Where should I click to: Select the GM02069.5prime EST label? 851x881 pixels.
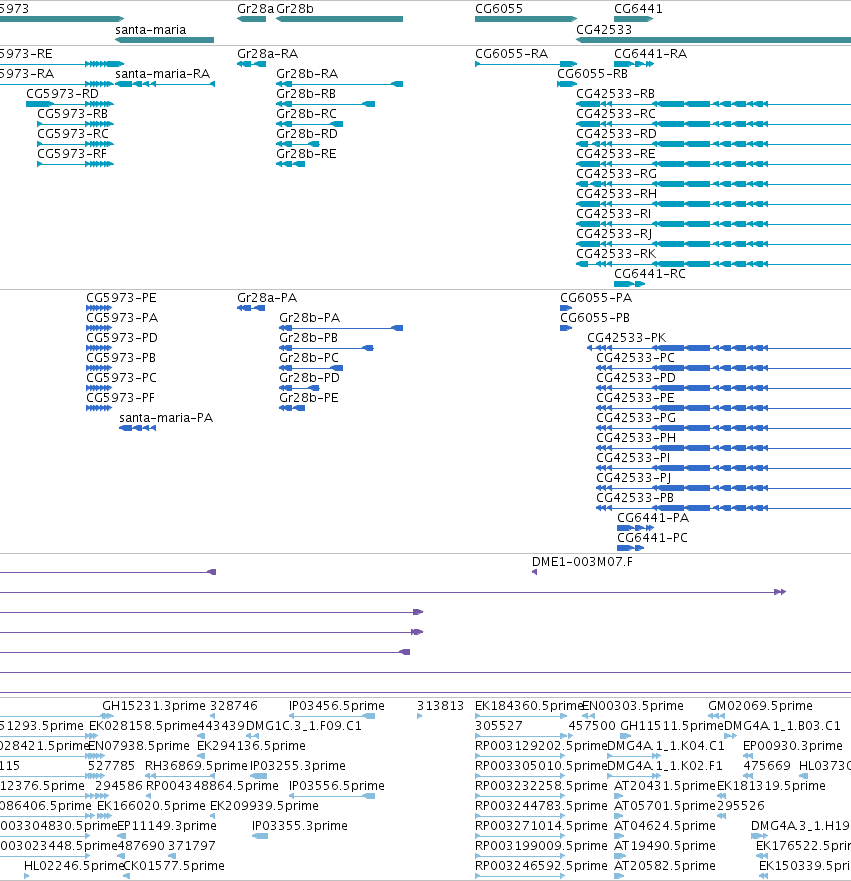coord(761,706)
